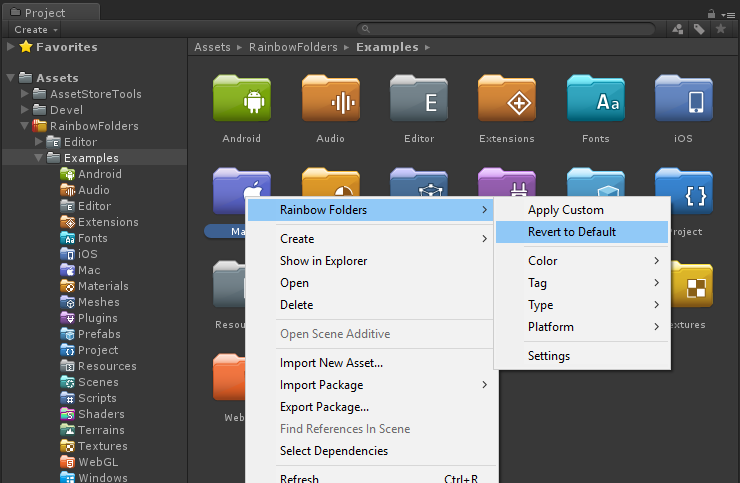Expand the Color submenu
Image resolution: width=740 pixels, height=483 pixels.
(x=582, y=261)
